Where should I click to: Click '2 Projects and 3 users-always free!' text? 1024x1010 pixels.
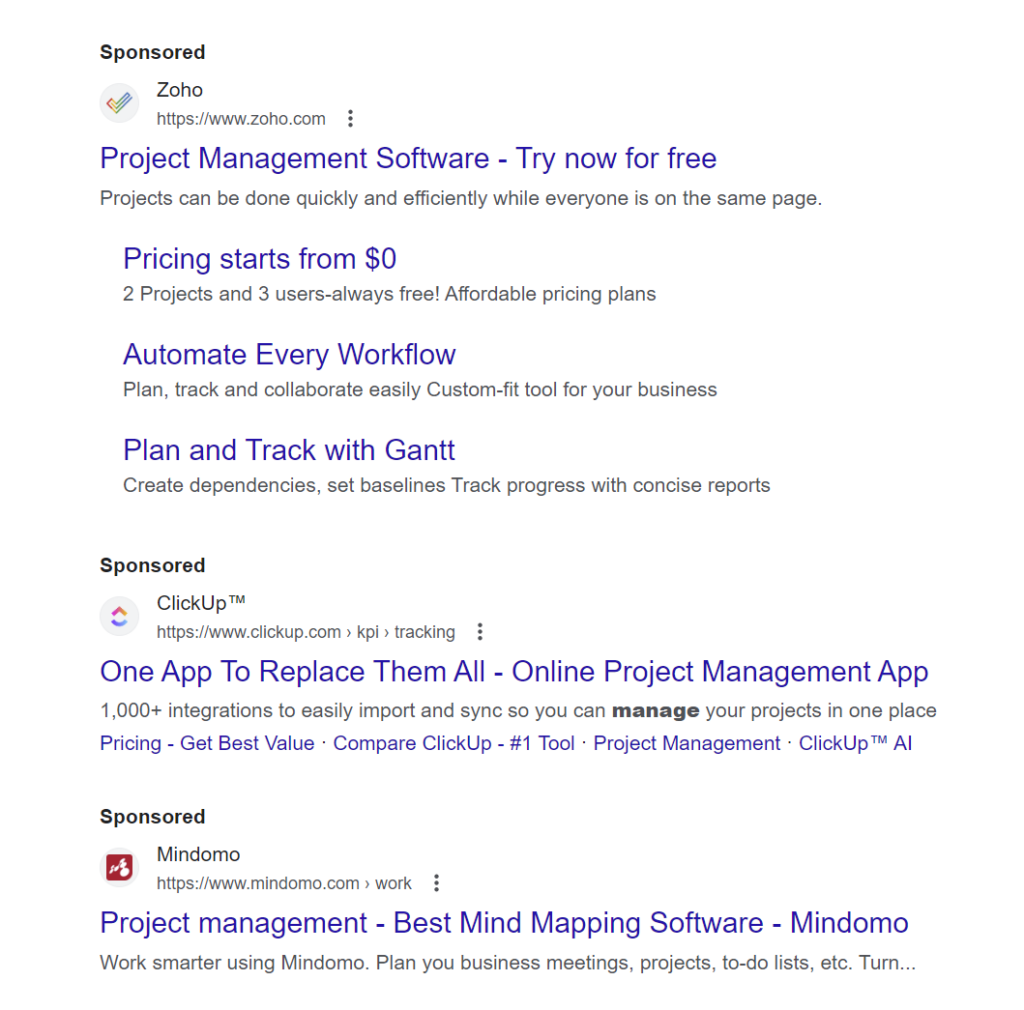pos(389,294)
